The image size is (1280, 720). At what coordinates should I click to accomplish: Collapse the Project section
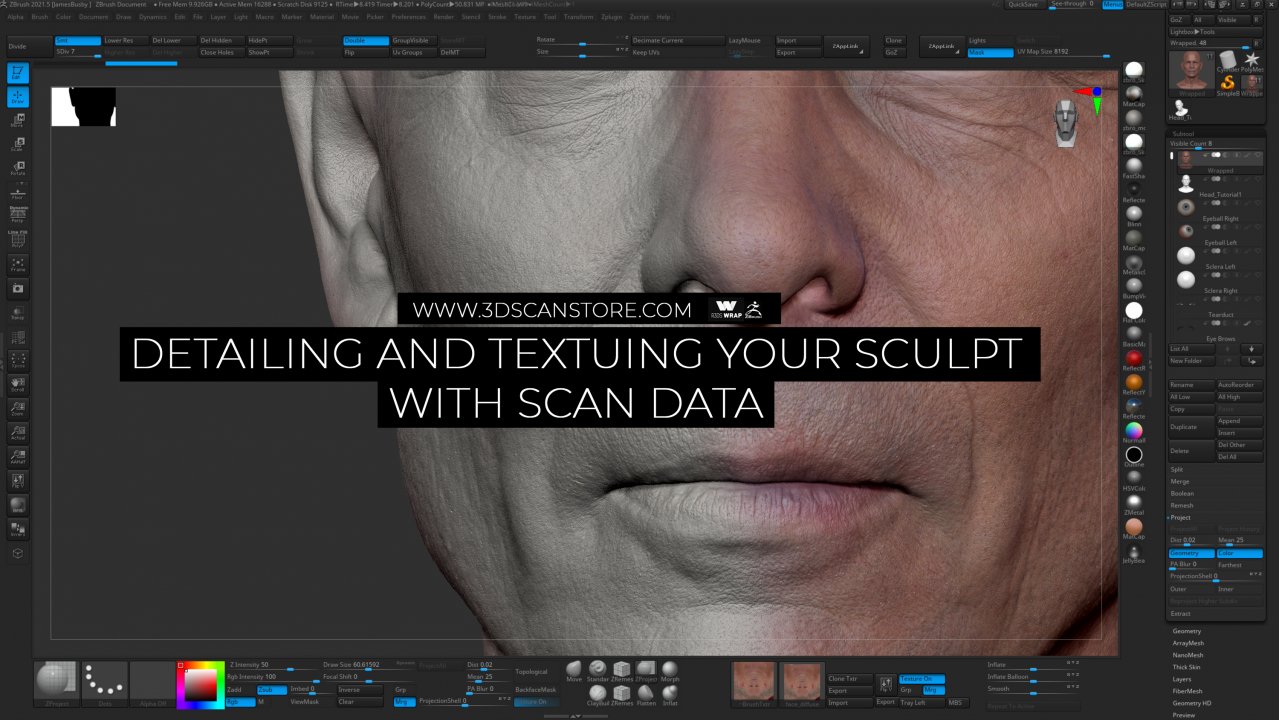click(x=1181, y=517)
